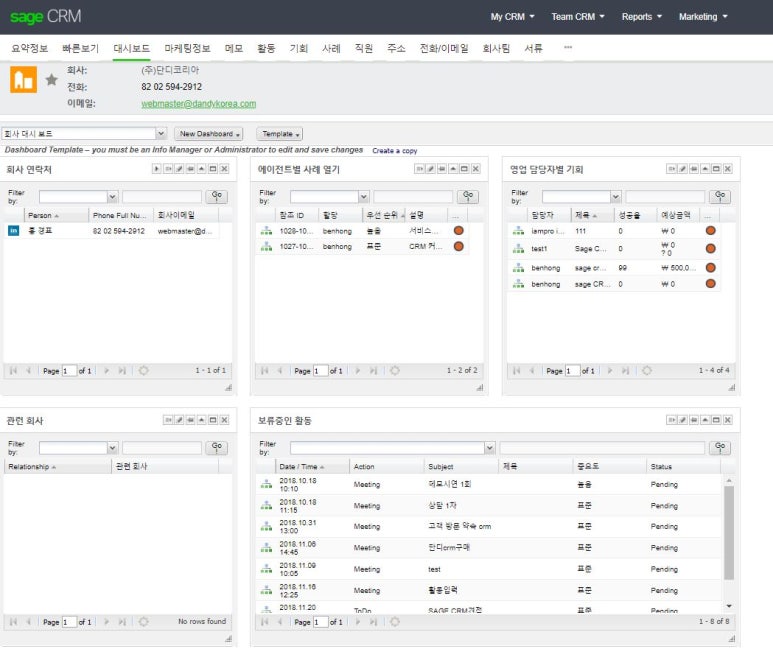Click the pencil edit icon of 영업 담당자별 기회
The image size is (773, 660).
[x=683, y=169]
